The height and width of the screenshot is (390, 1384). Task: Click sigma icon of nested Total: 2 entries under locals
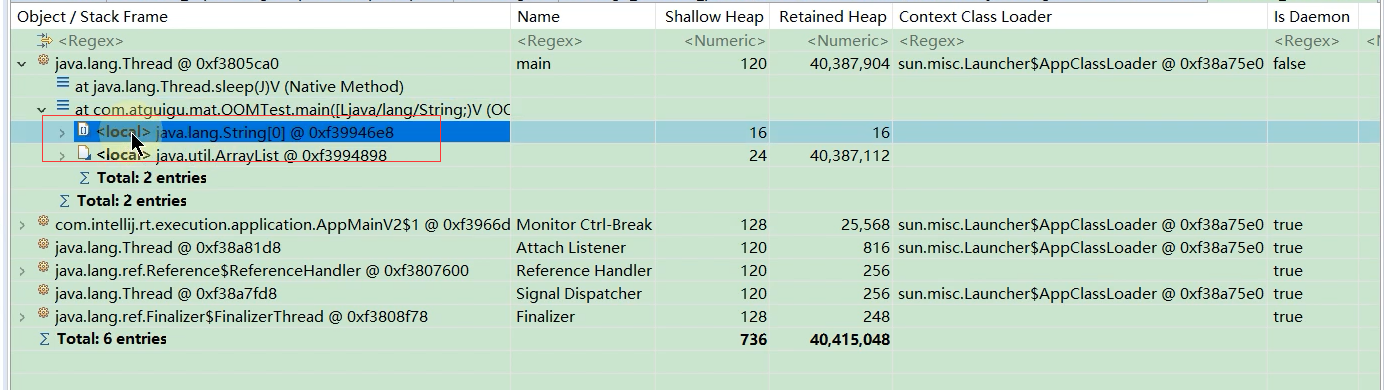pyautogui.click(x=84, y=178)
